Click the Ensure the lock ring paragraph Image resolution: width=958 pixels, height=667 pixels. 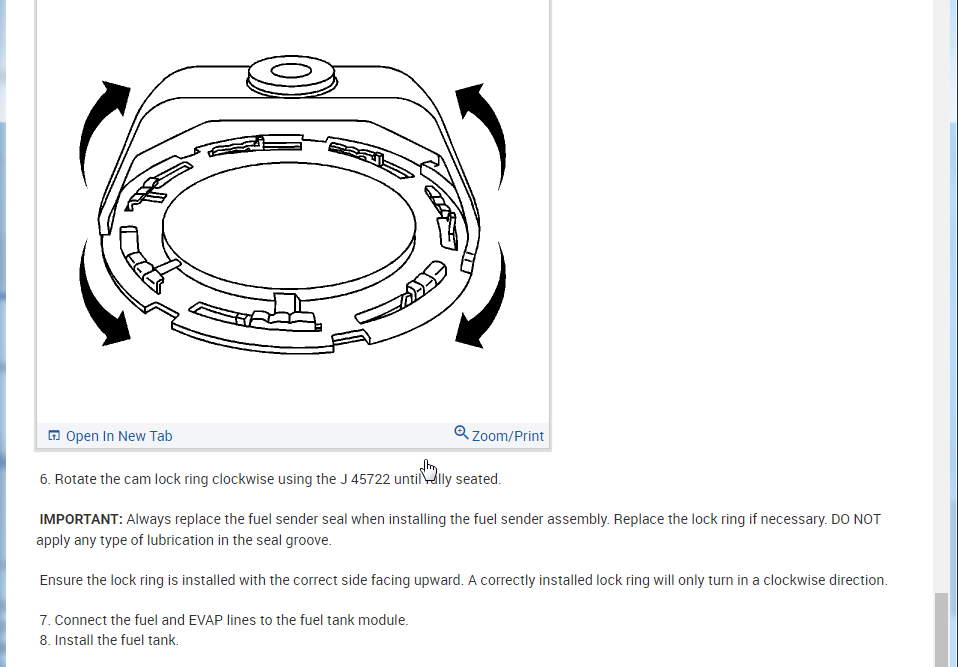point(463,580)
